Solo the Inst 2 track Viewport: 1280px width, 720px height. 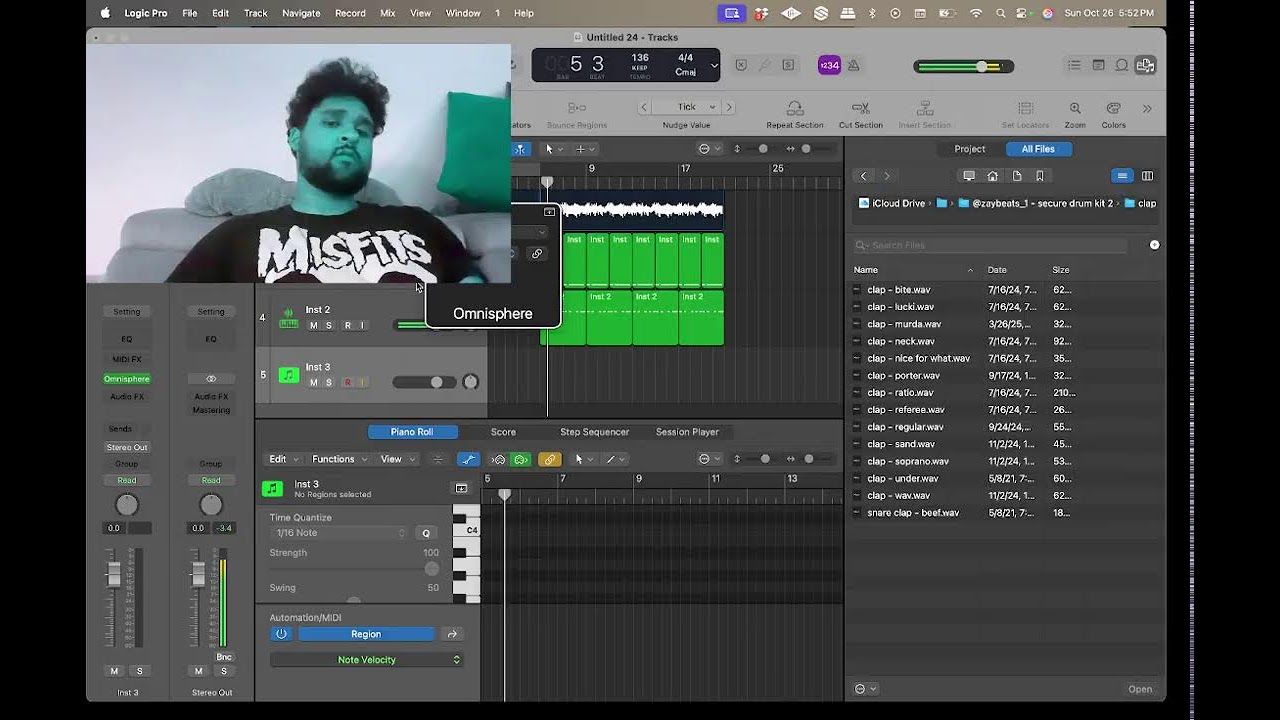(328, 325)
